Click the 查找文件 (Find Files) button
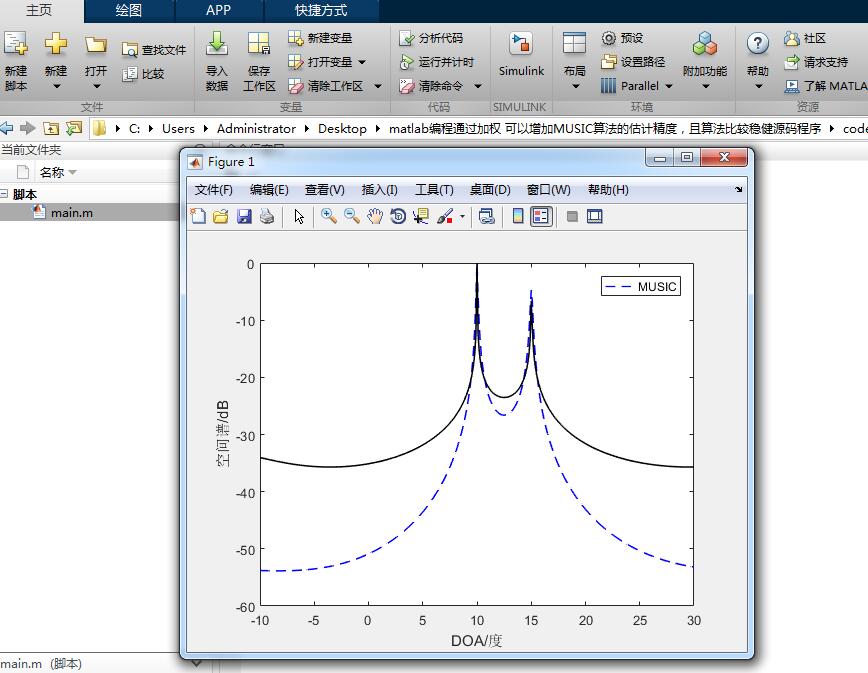 tap(154, 50)
